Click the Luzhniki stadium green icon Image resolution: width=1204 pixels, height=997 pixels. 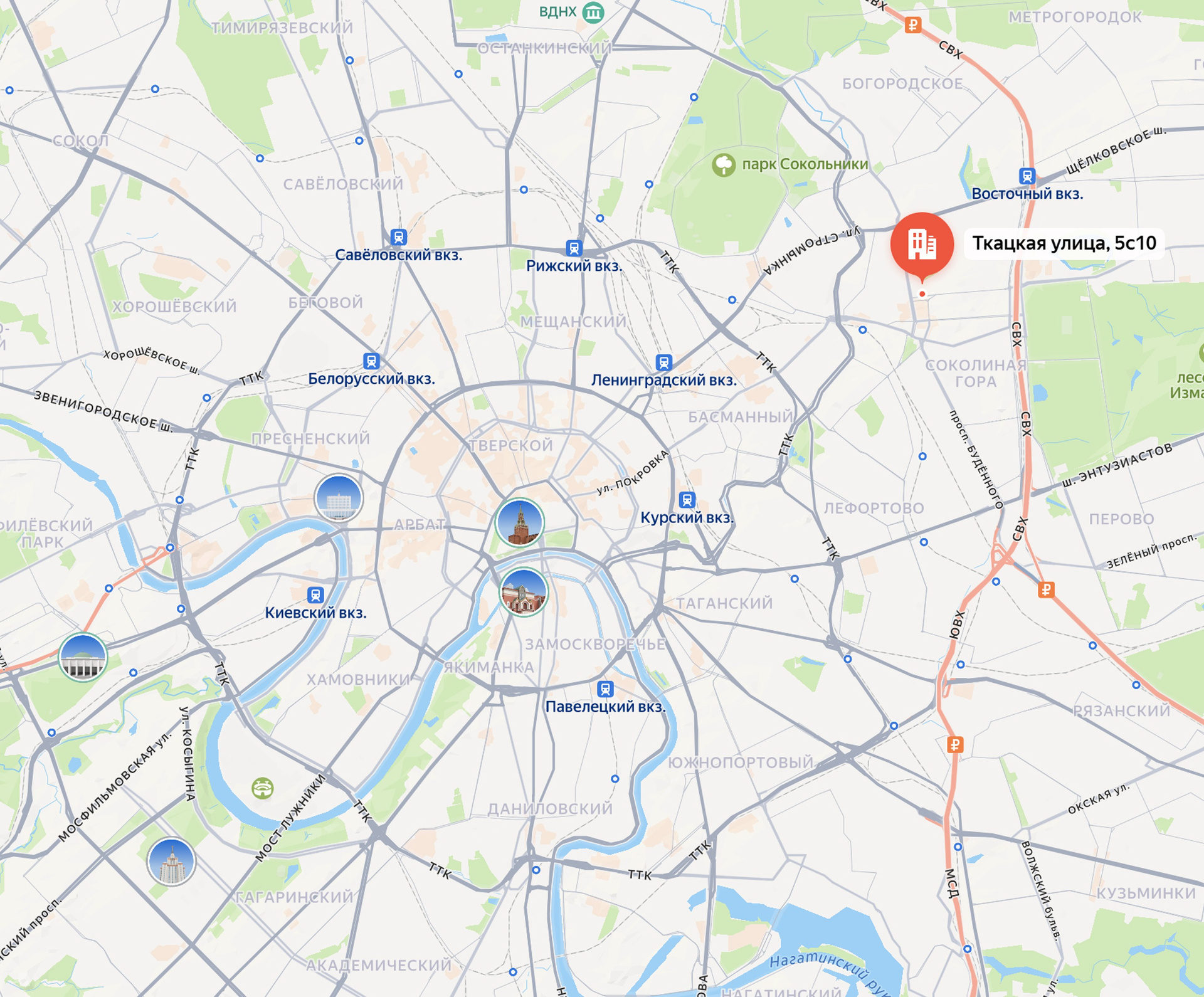(263, 788)
